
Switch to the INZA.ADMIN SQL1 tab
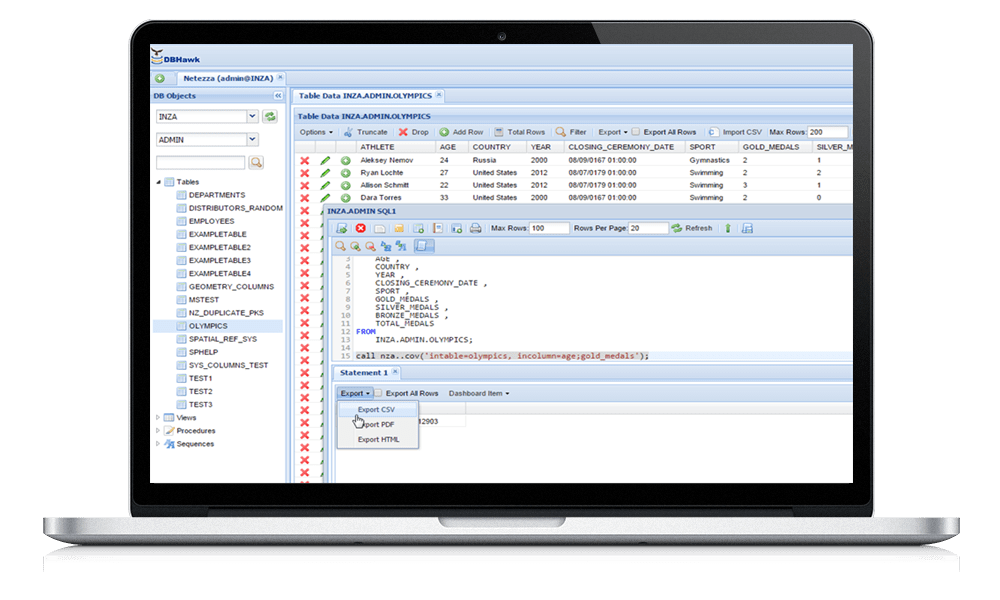tap(360, 213)
